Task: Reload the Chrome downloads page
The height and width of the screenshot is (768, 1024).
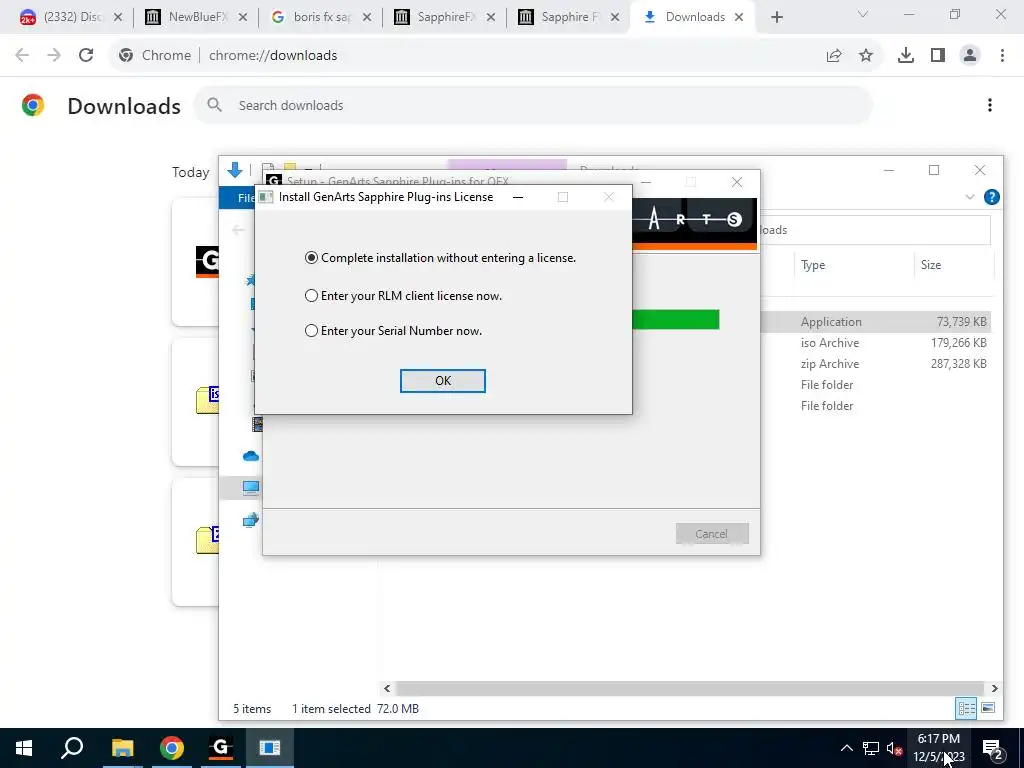Action: 86,56
